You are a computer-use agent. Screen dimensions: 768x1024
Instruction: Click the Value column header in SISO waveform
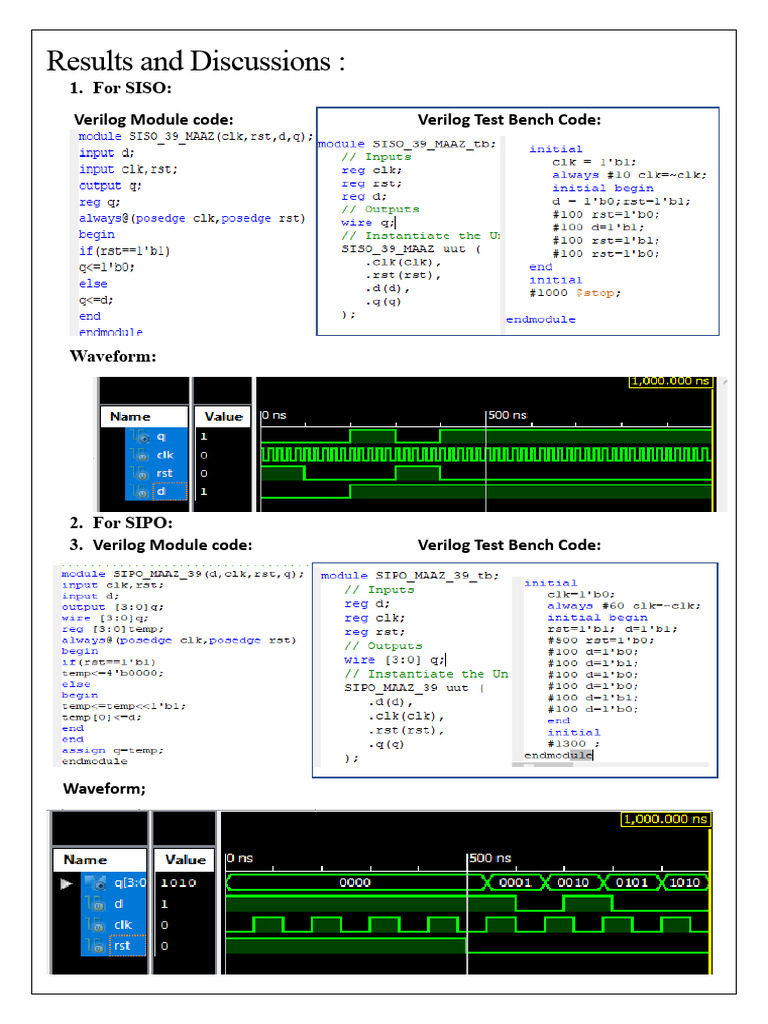[223, 417]
